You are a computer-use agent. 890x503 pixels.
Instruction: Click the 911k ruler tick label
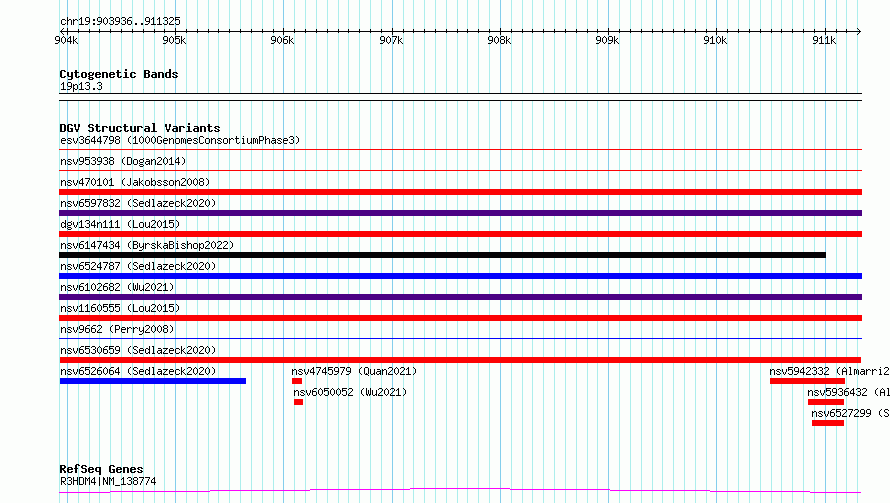click(824, 40)
